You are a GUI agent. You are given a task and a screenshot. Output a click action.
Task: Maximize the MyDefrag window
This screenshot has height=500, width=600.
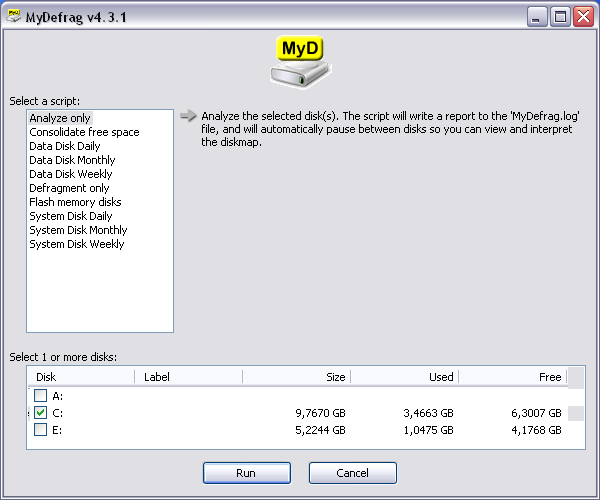point(560,17)
